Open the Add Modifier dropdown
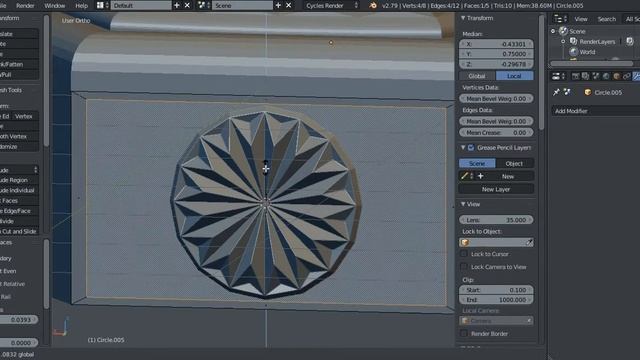Viewport: 640px width, 360px height. tap(596, 111)
